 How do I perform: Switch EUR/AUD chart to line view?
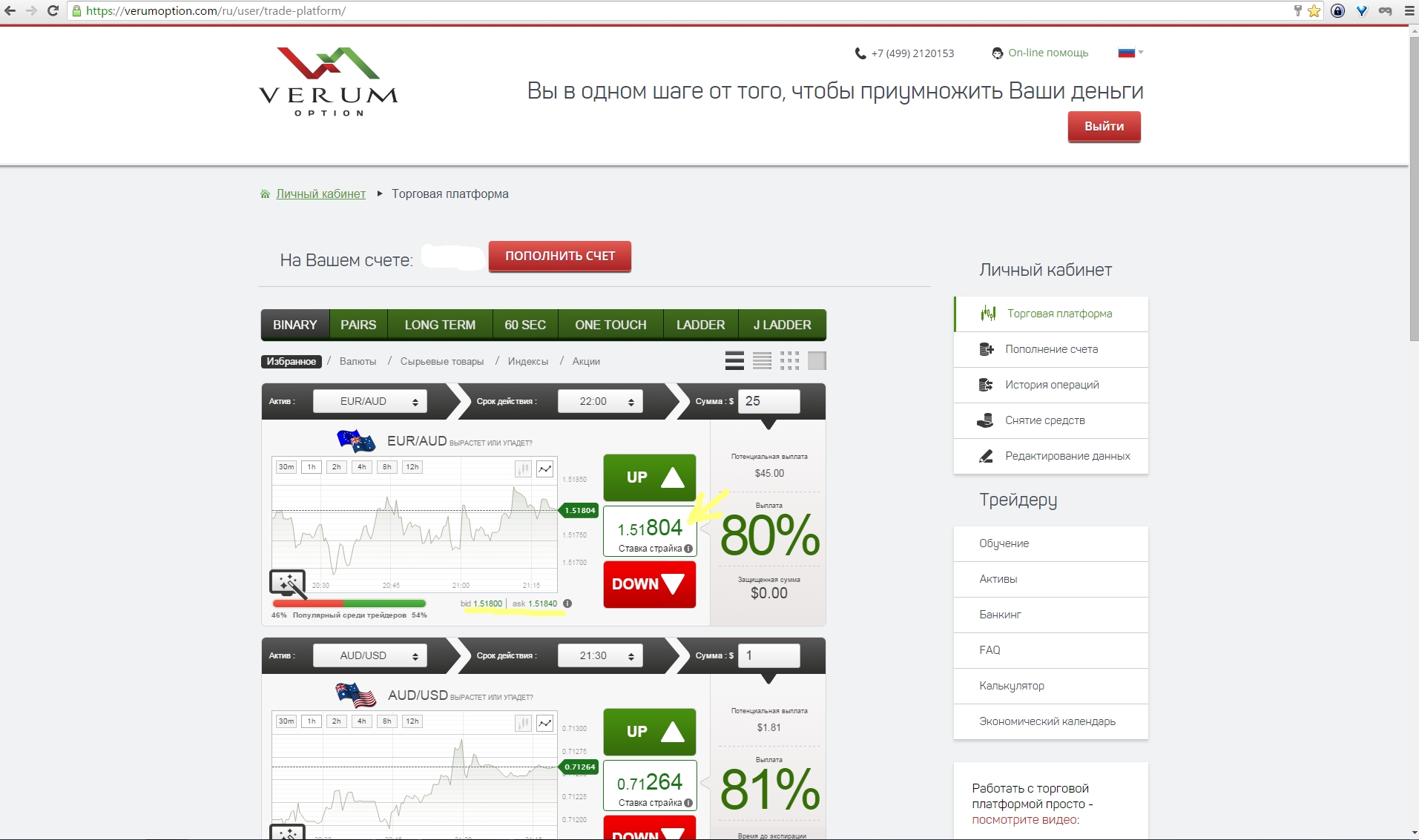pyautogui.click(x=545, y=469)
